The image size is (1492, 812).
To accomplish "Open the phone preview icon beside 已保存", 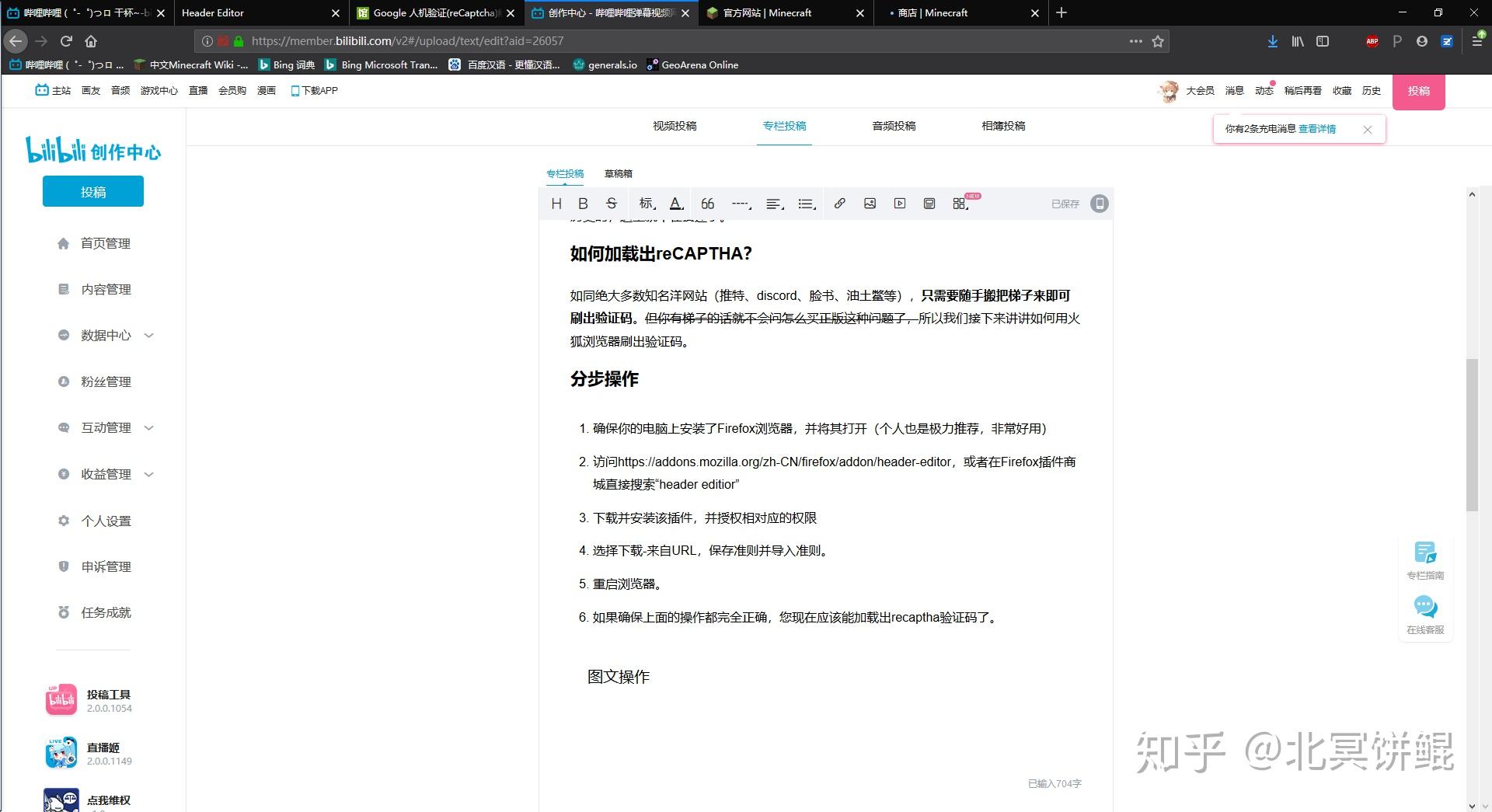I will 1099,204.
